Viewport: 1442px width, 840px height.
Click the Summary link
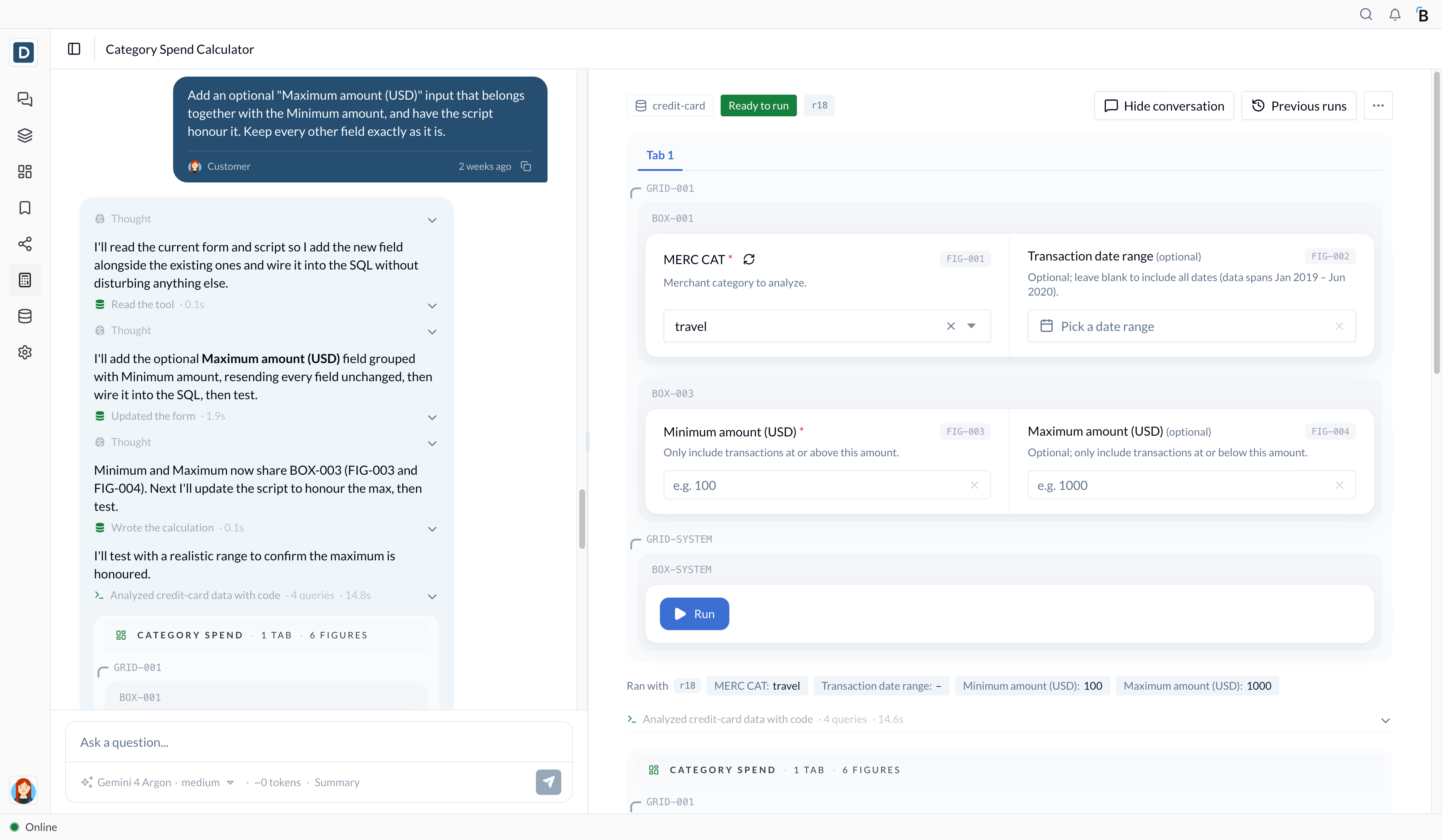click(x=336, y=782)
